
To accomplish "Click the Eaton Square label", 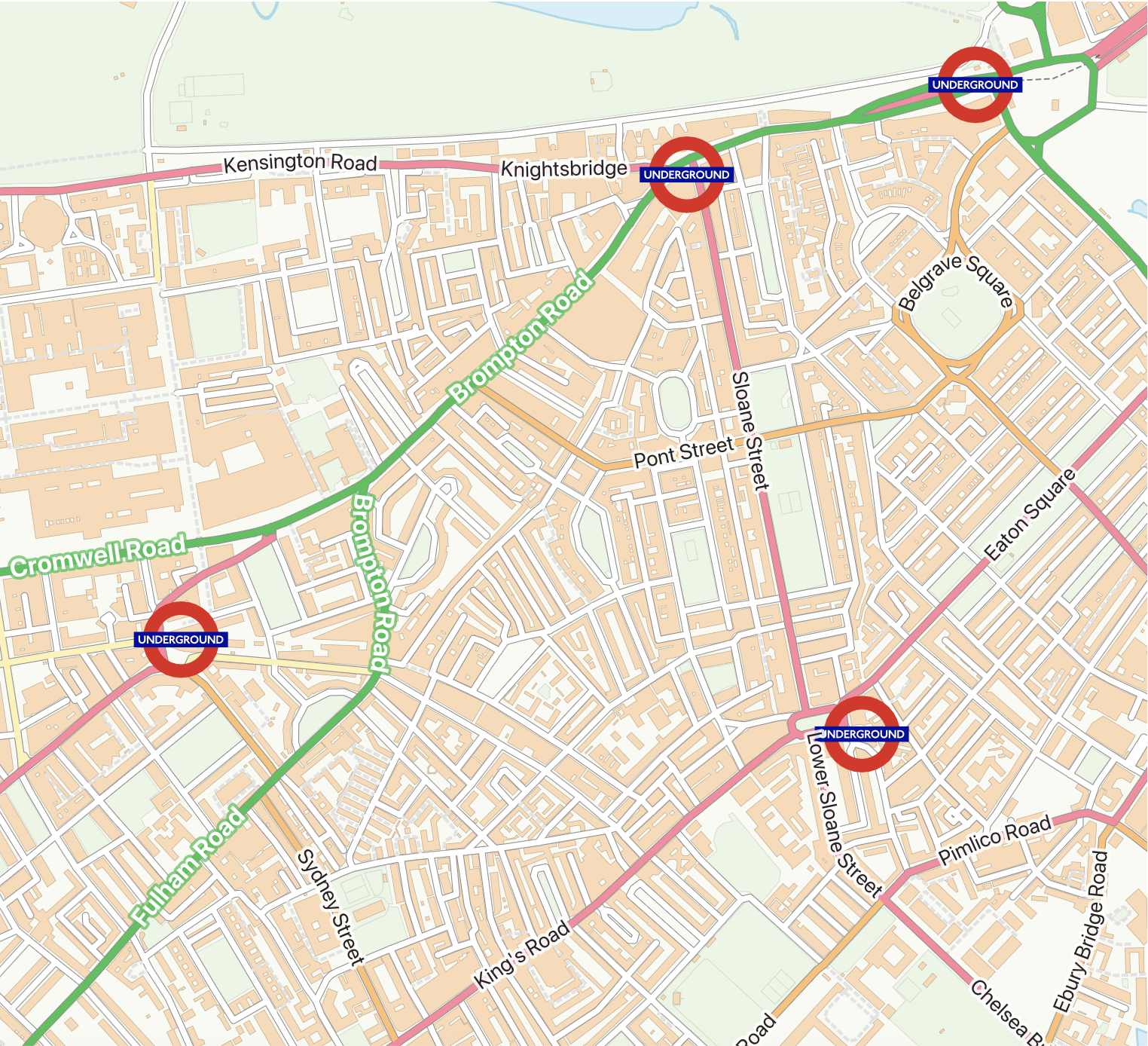I will tap(1030, 515).
